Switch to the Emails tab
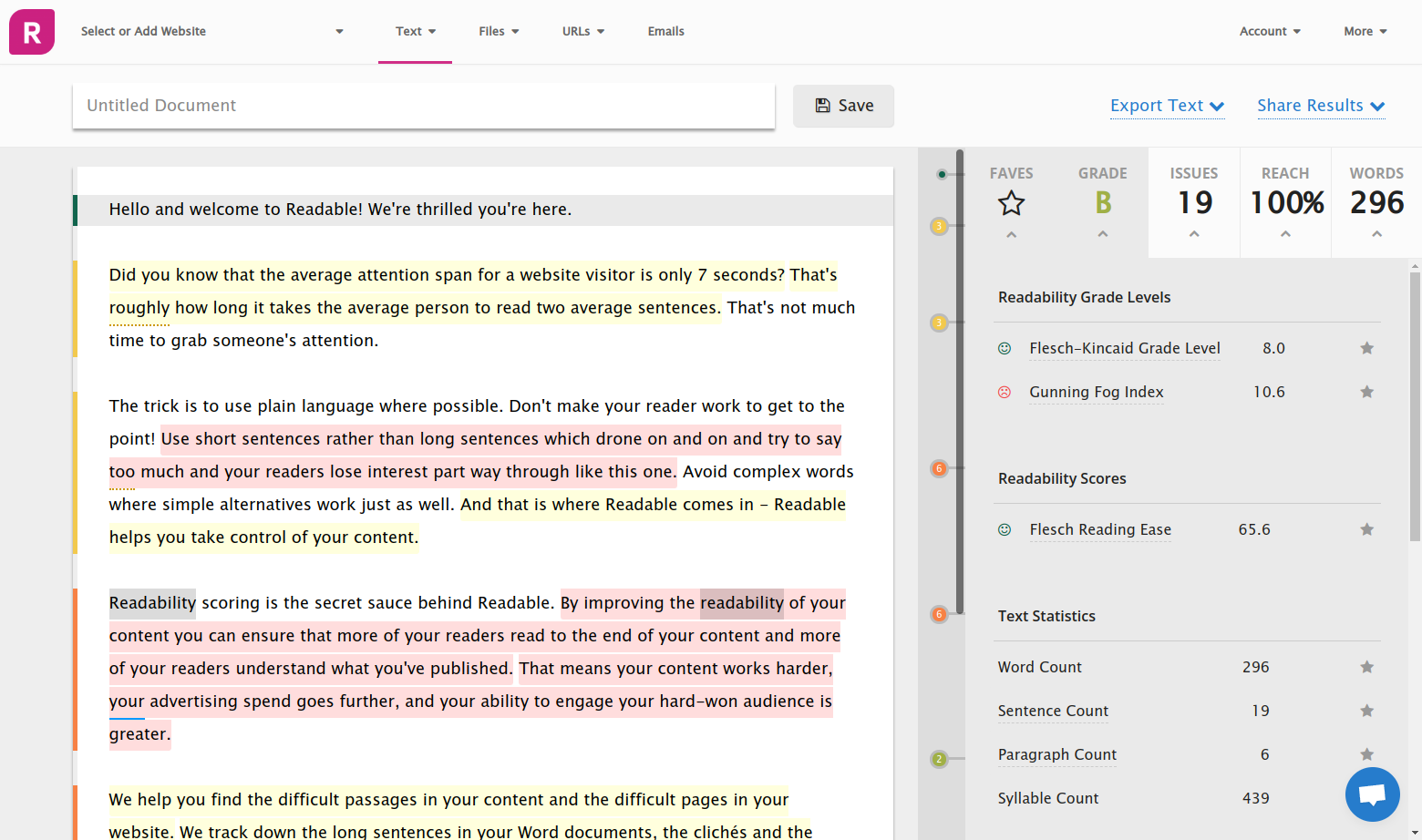 coord(665,31)
